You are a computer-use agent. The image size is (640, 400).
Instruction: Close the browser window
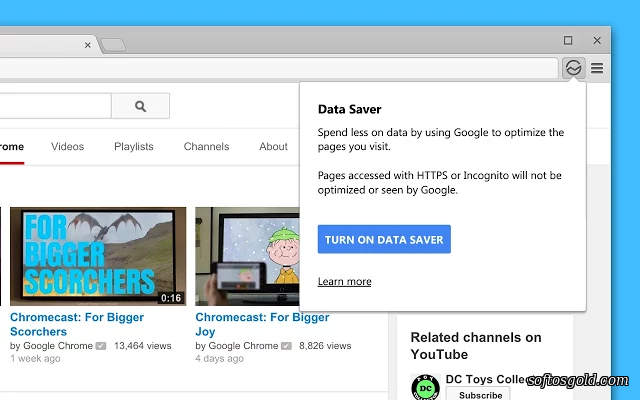[x=597, y=40]
